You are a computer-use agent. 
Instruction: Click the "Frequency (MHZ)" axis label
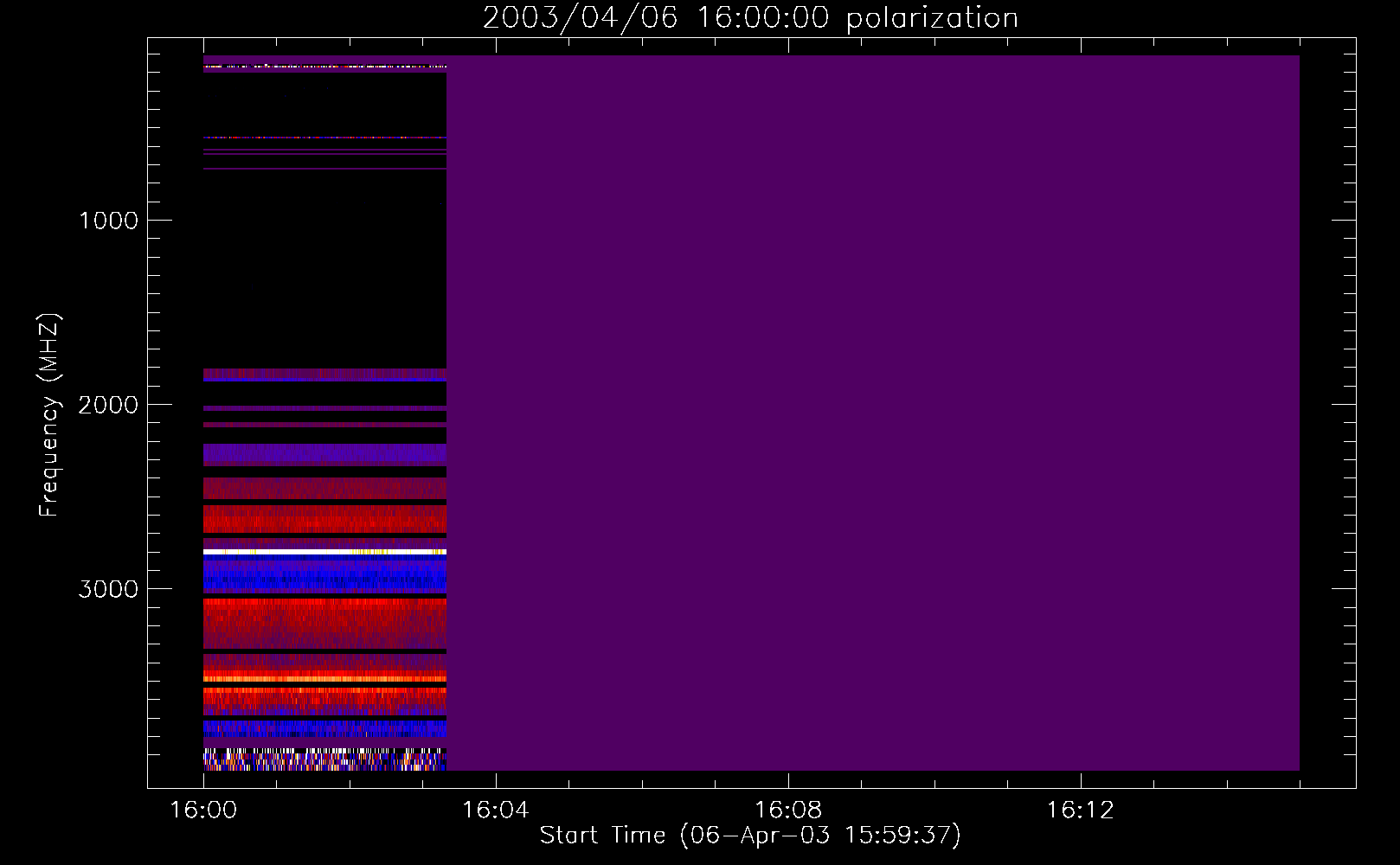(x=49, y=415)
